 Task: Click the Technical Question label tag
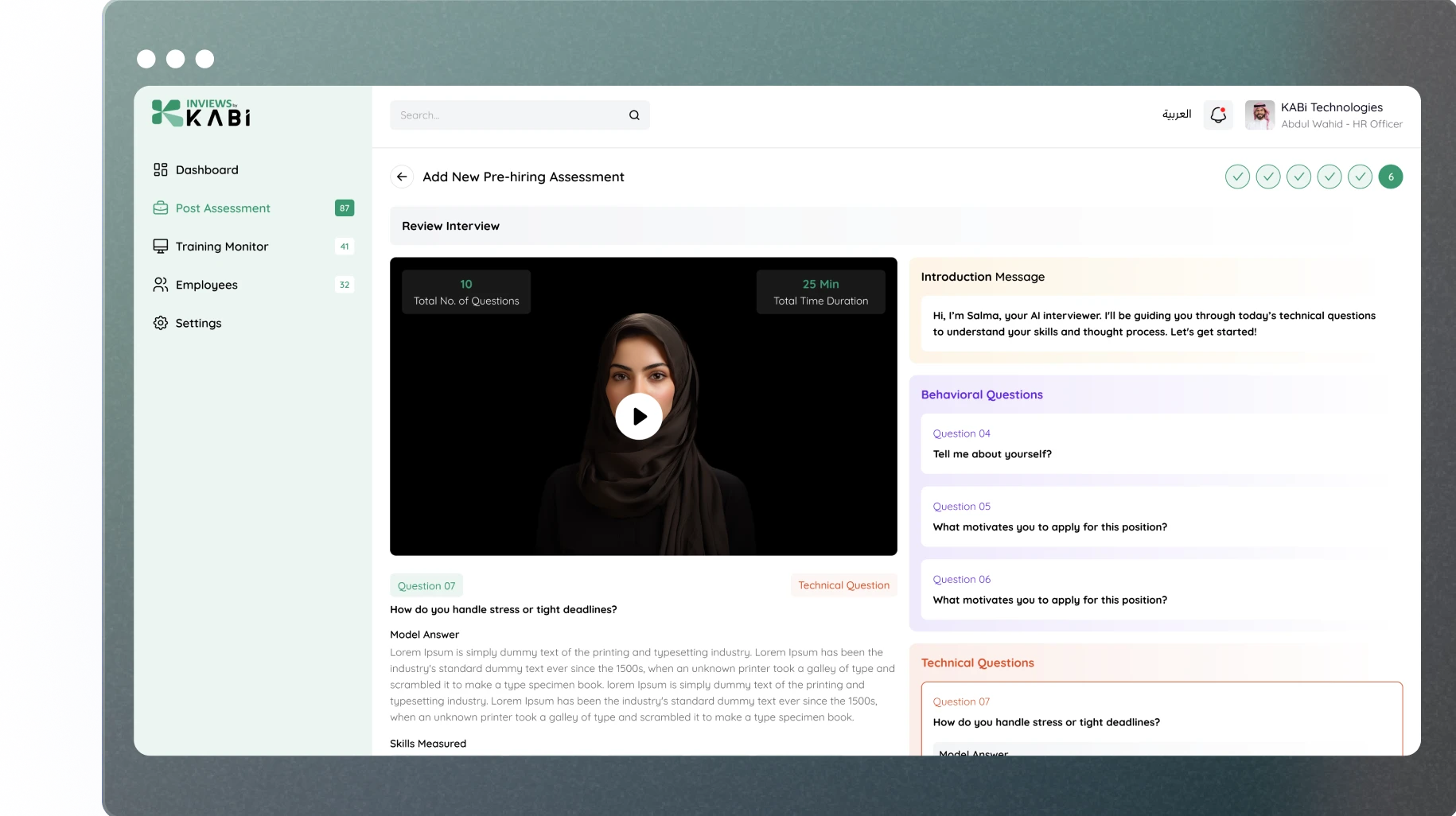[843, 585]
